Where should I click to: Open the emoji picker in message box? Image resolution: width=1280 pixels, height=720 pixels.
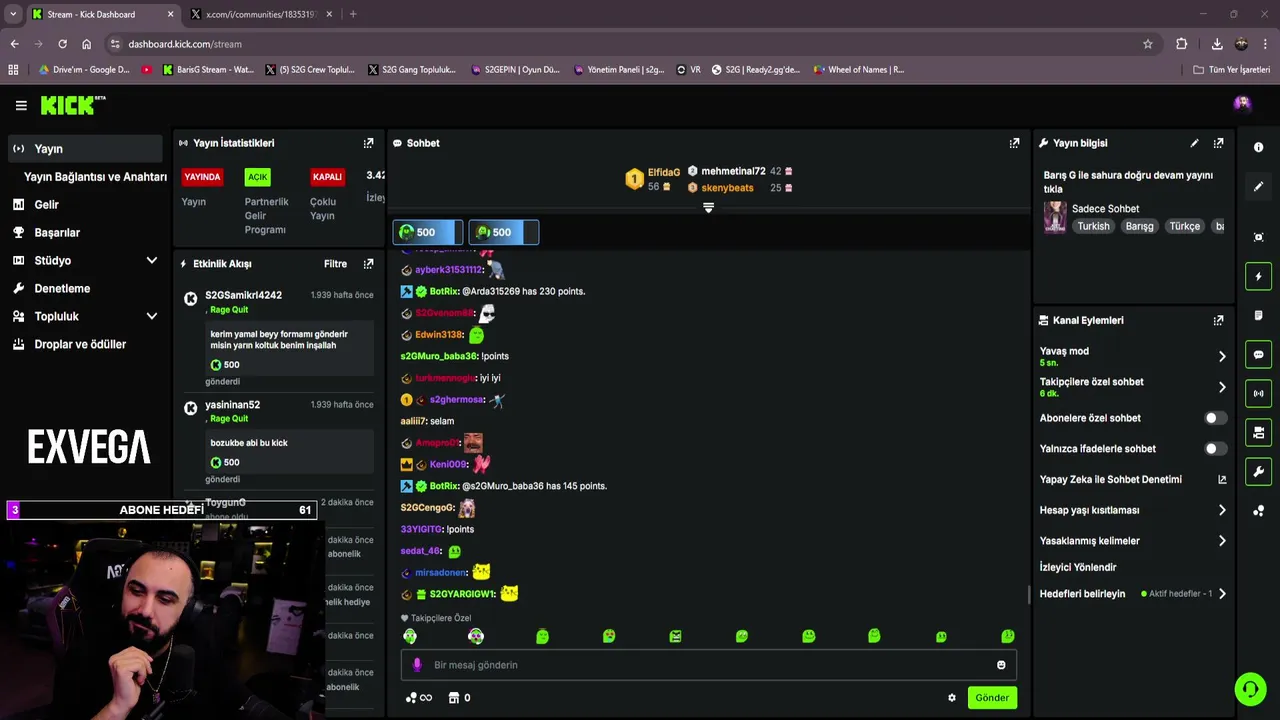point(1001,665)
